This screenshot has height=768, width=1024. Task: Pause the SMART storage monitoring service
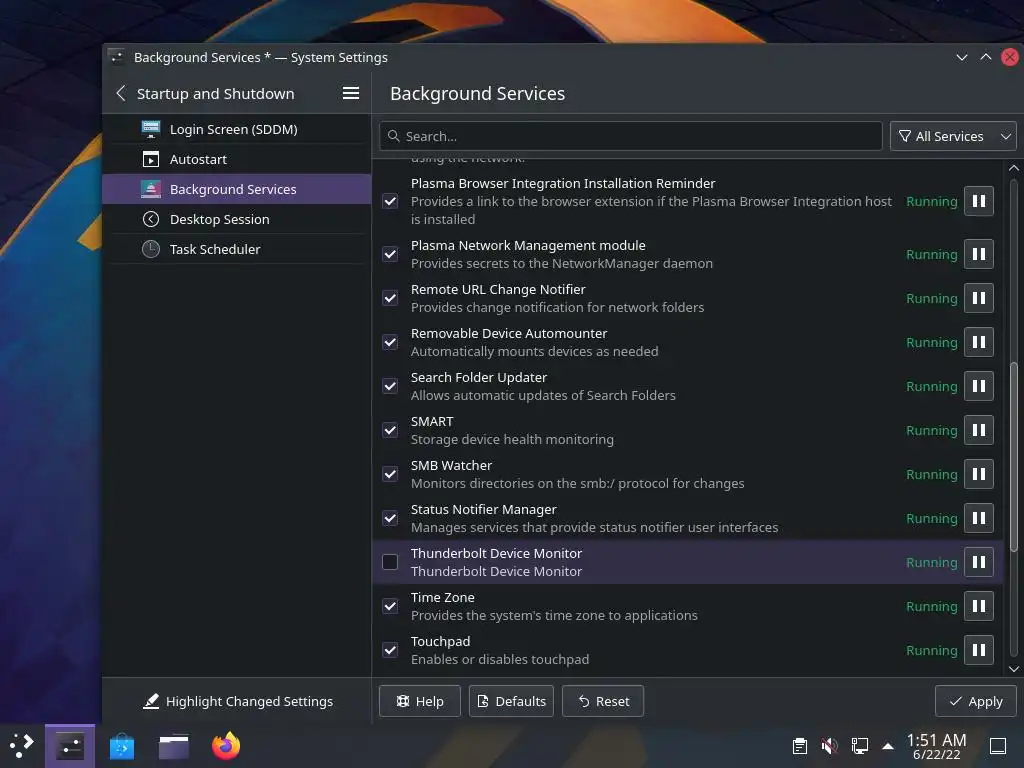click(x=978, y=430)
